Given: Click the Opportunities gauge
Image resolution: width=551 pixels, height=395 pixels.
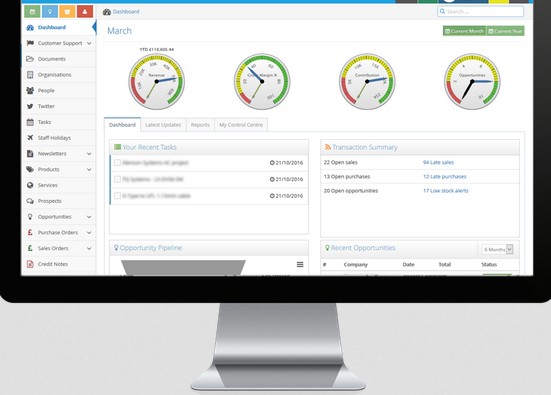Looking at the screenshot, I should click(472, 81).
